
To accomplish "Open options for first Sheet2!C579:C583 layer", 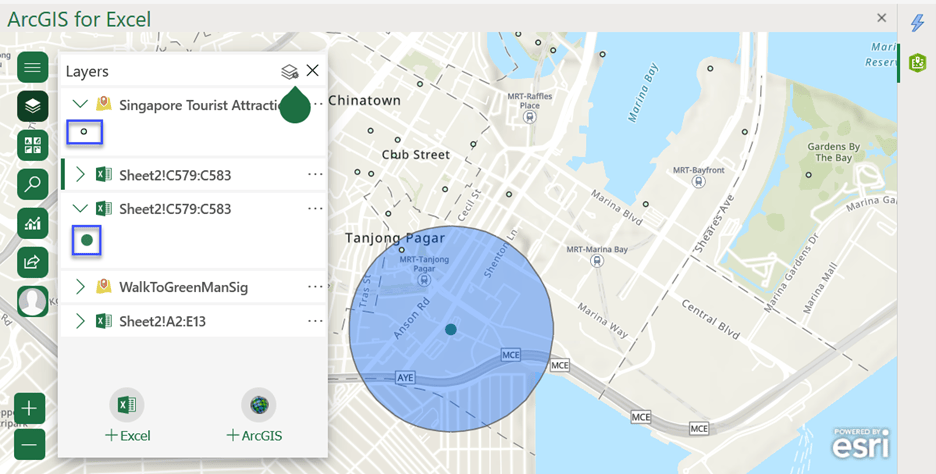I will 315,174.
